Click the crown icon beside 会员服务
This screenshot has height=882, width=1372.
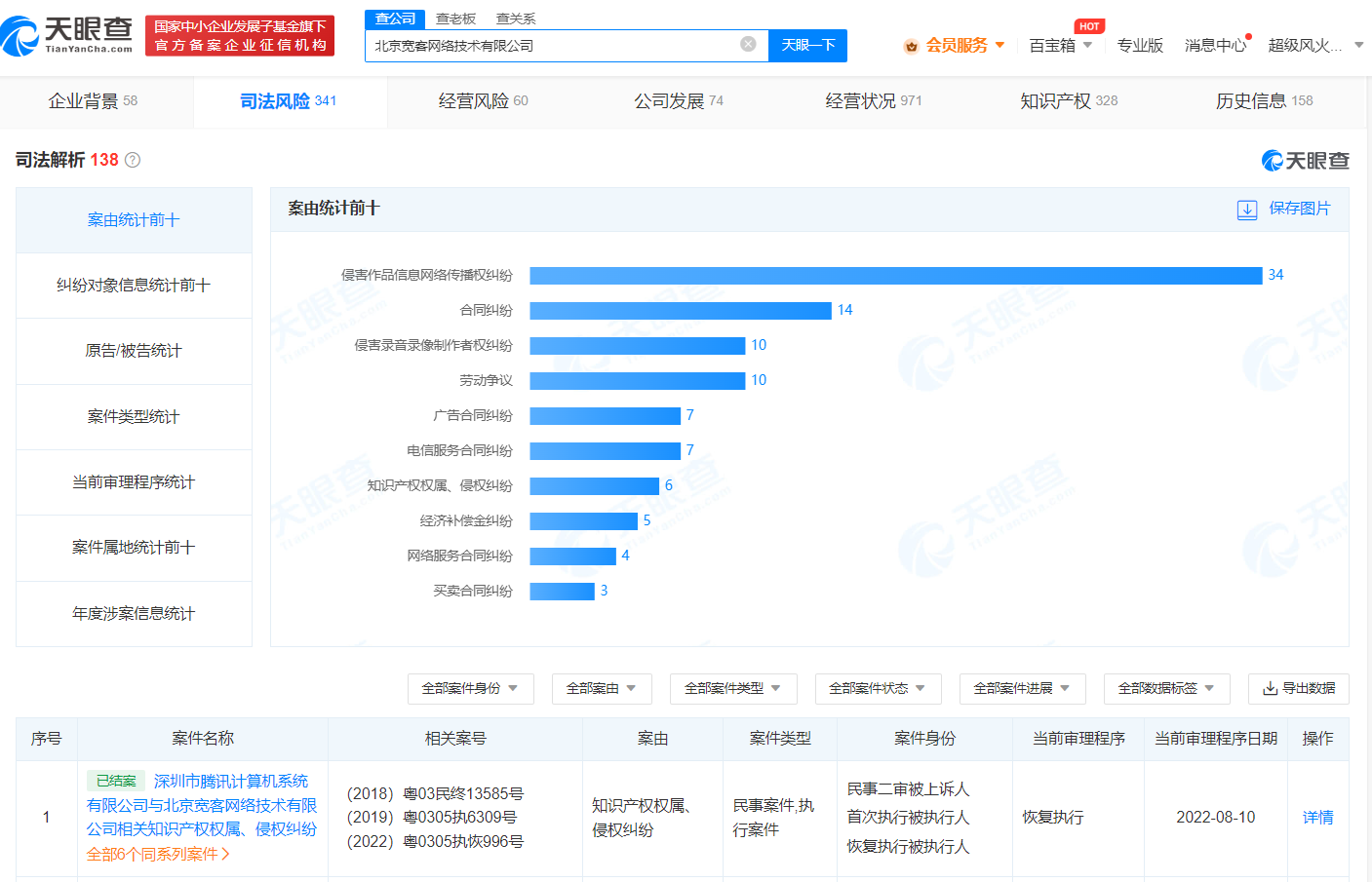(912, 45)
